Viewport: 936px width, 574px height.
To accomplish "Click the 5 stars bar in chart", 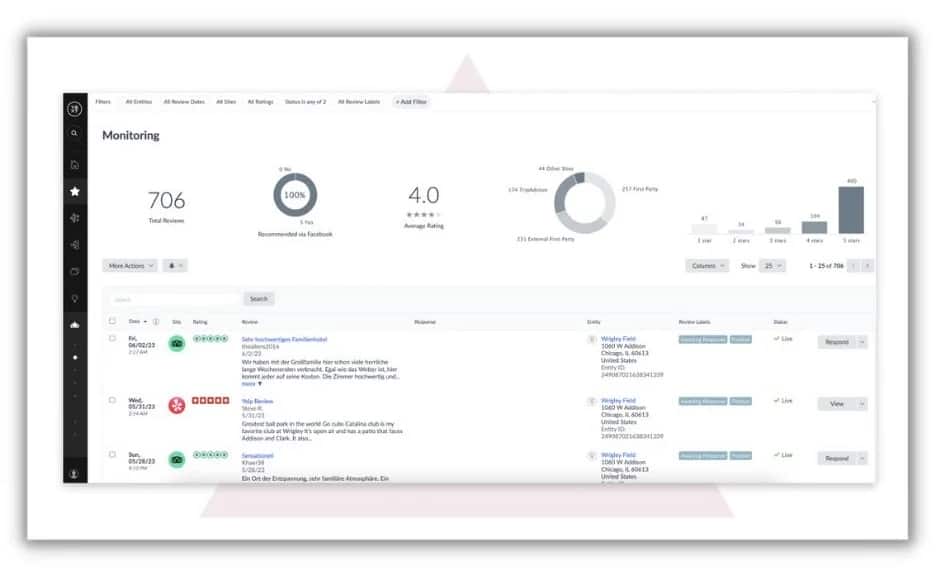I will pyautogui.click(x=851, y=210).
